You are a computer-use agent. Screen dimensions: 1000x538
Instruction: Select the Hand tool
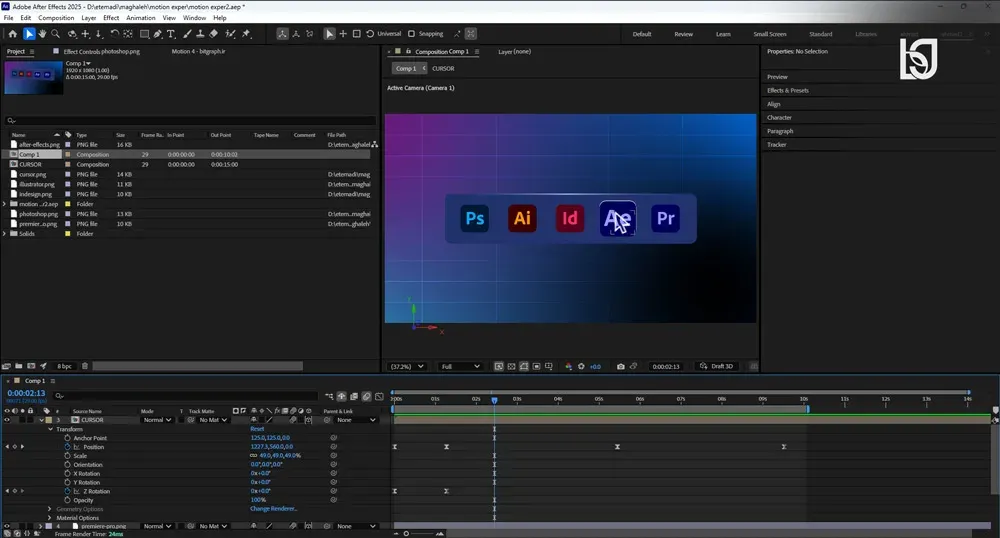point(42,34)
